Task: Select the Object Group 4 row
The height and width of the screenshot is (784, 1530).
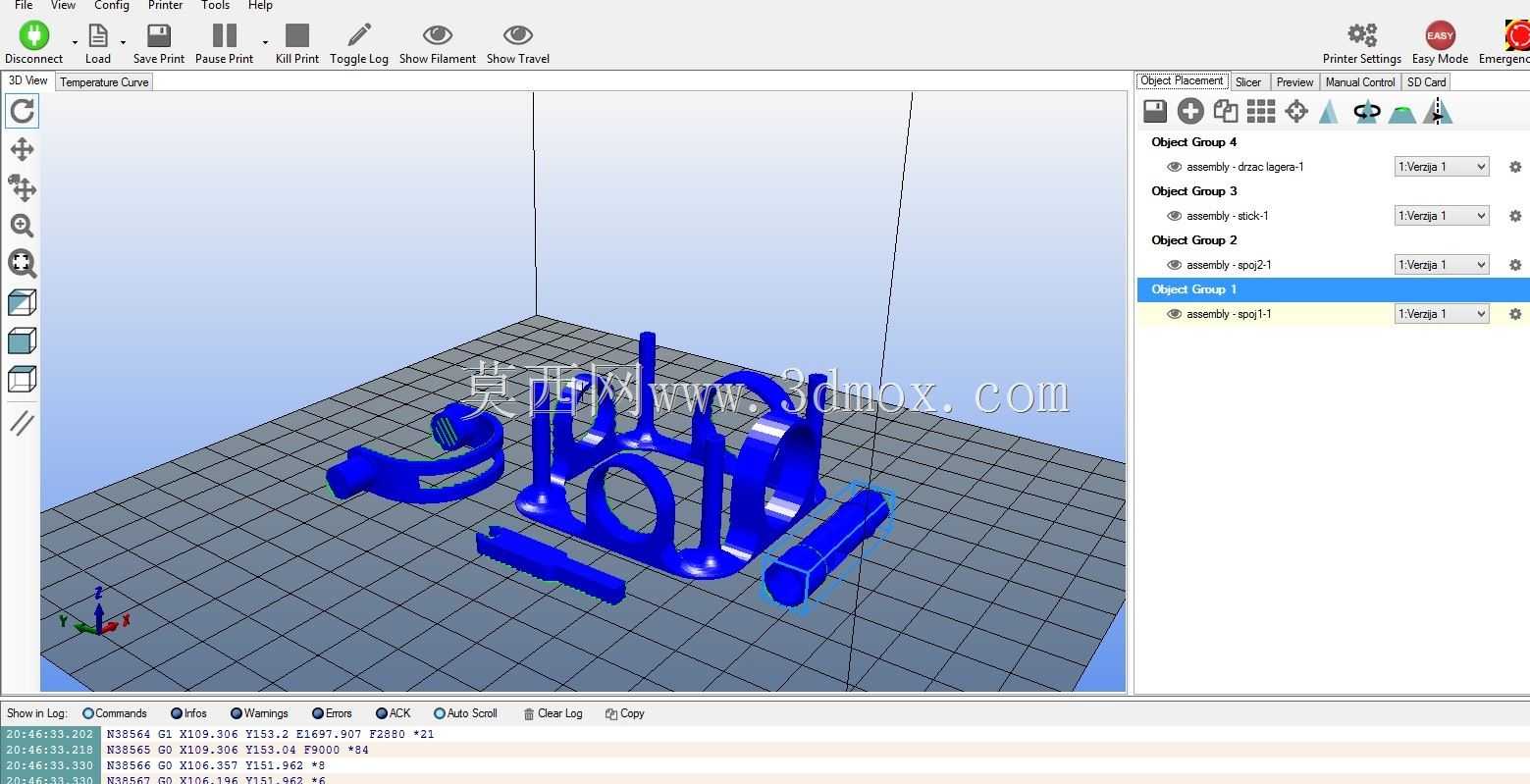Action: point(1333,142)
